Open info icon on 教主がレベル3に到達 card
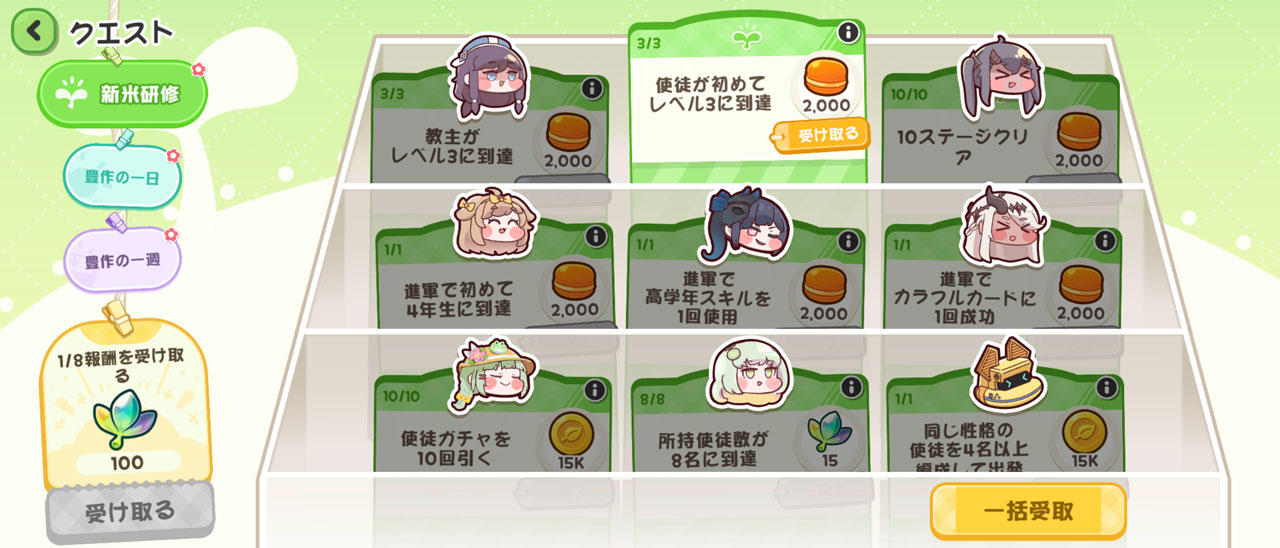The width and height of the screenshot is (1280, 548). point(591,89)
